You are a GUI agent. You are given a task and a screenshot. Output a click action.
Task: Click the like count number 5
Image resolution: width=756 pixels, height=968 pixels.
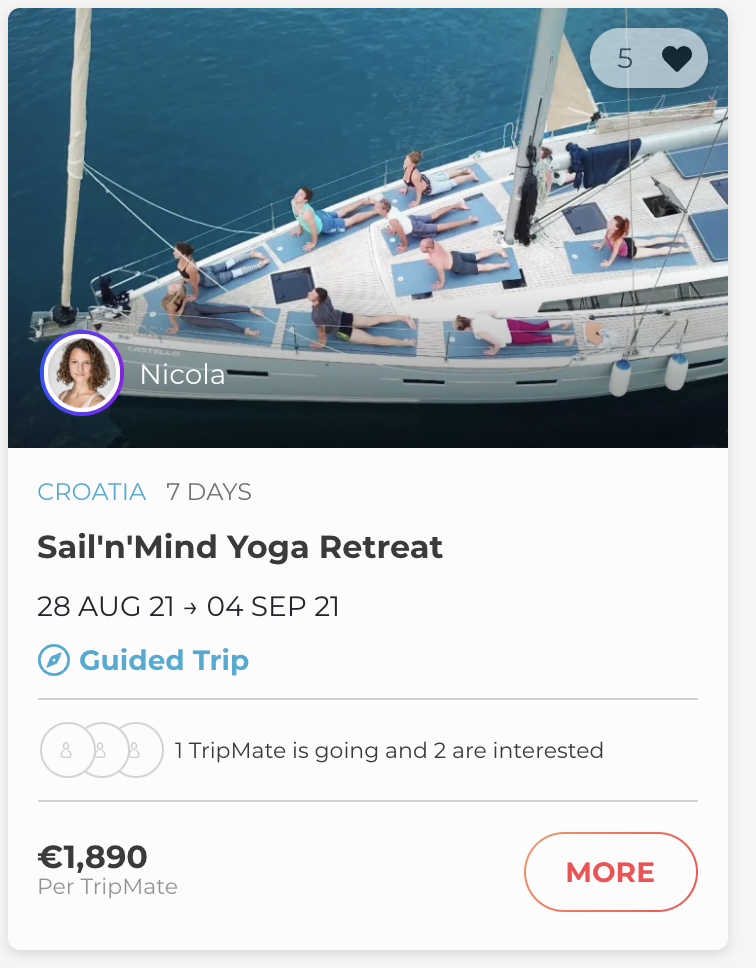pyautogui.click(x=625, y=59)
